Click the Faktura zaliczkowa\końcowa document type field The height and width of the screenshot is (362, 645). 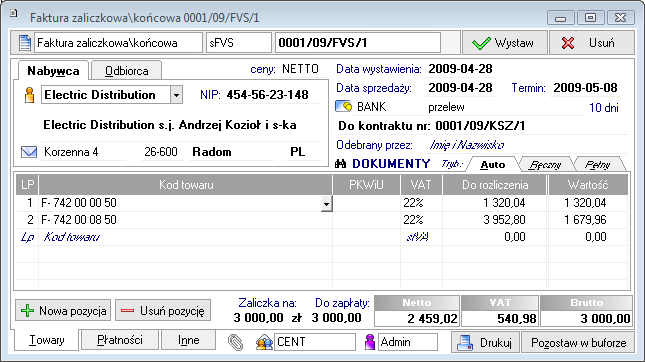(118, 43)
